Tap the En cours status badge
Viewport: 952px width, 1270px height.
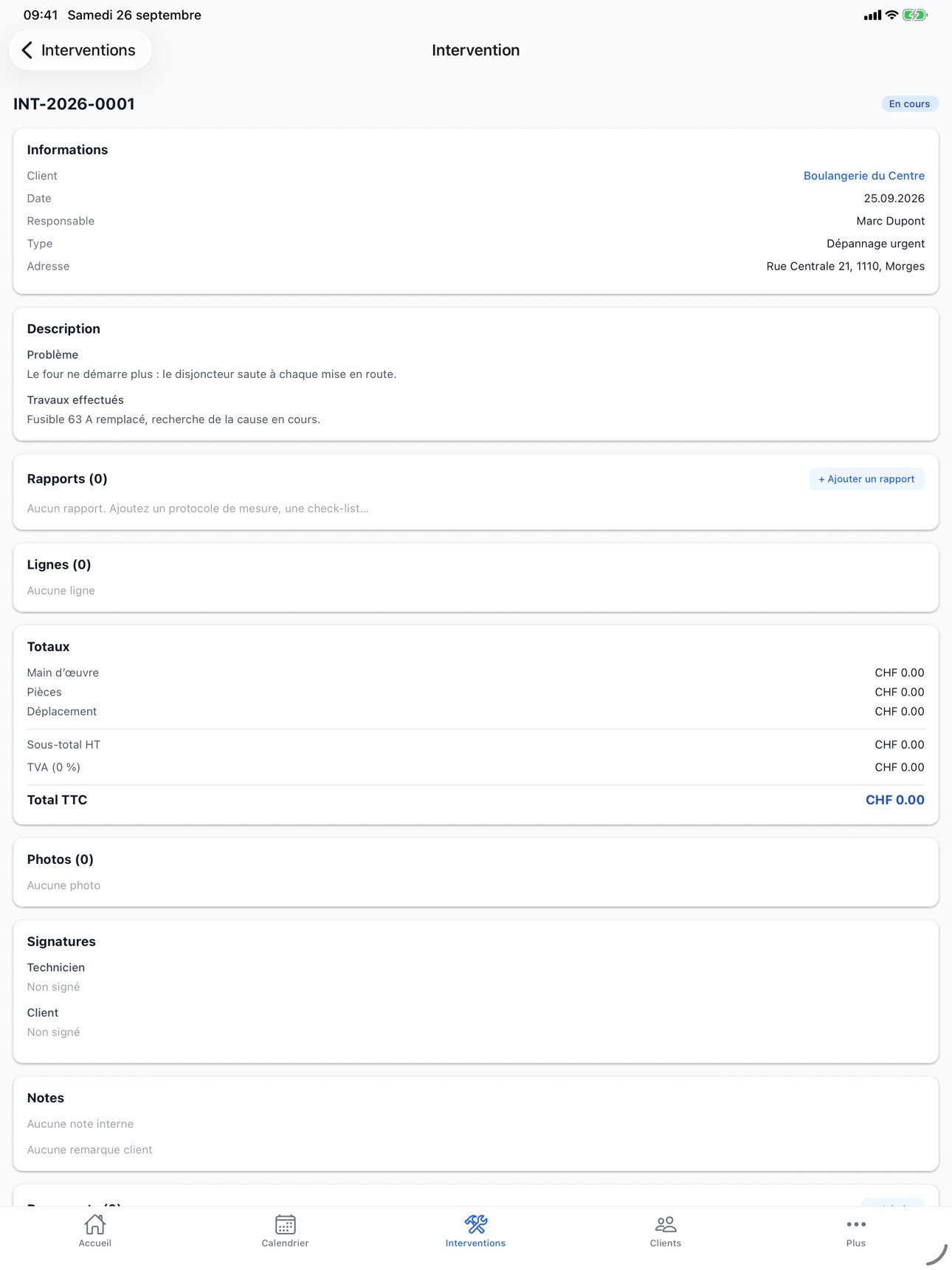pos(909,104)
